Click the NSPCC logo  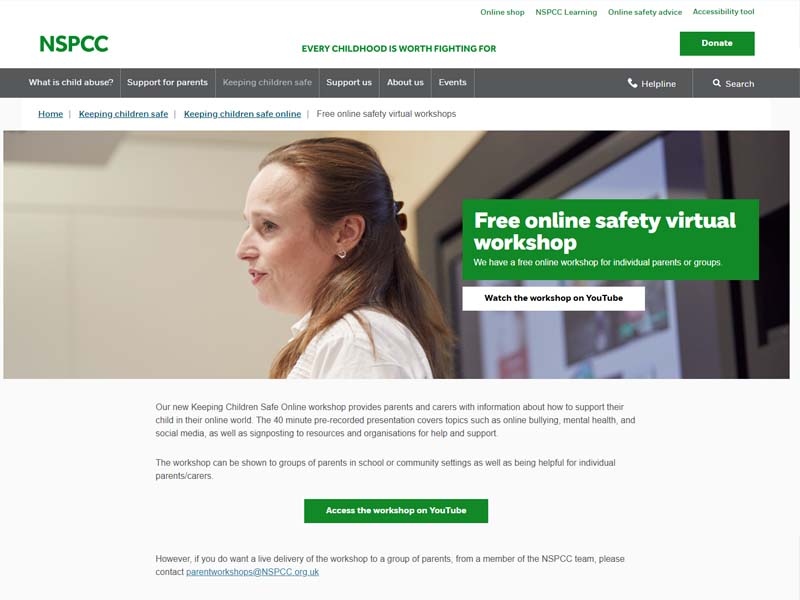coord(74,44)
